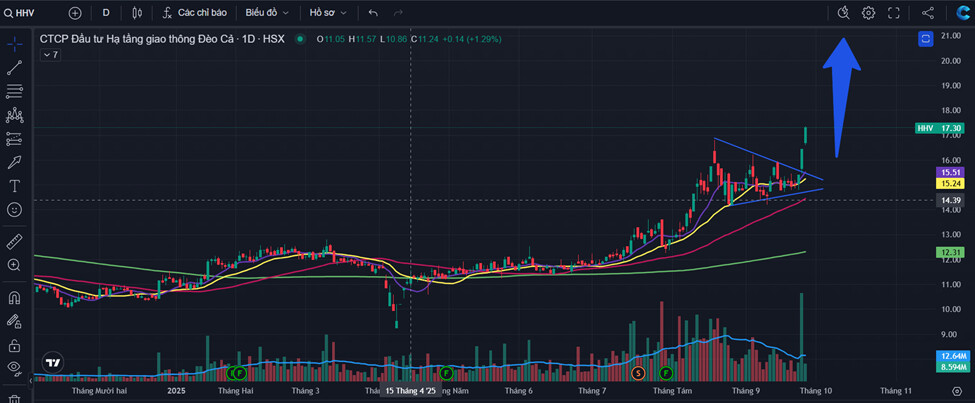The width and height of the screenshot is (975, 403).
Task: Open the Các chỉ báo indicators dialog
Action: pos(195,12)
